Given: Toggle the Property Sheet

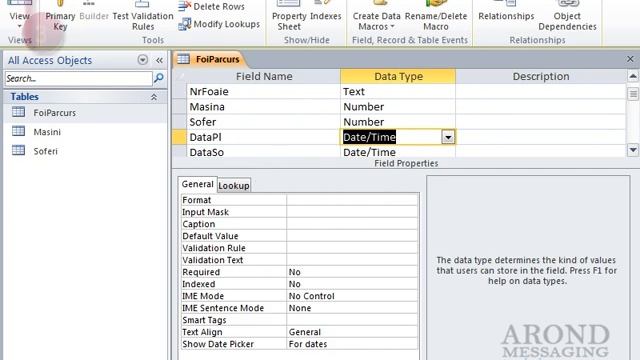Looking at the screenshot, I should [x=289, y=16].
